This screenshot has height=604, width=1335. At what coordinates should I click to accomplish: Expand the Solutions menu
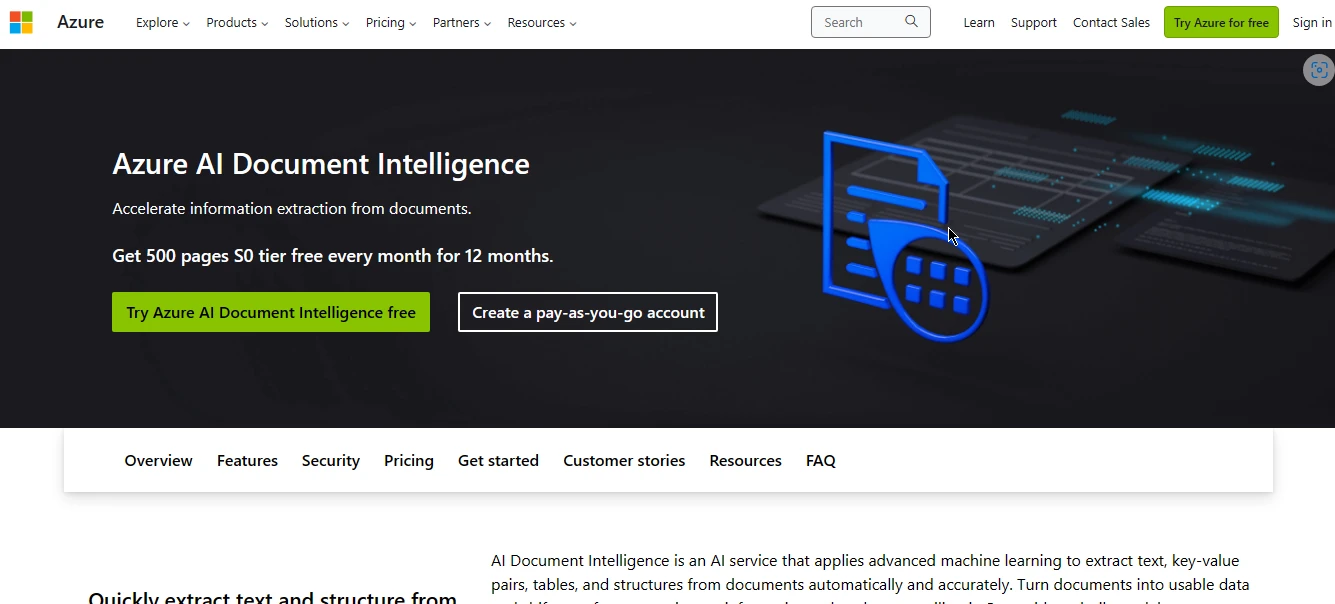coord(317,22)
